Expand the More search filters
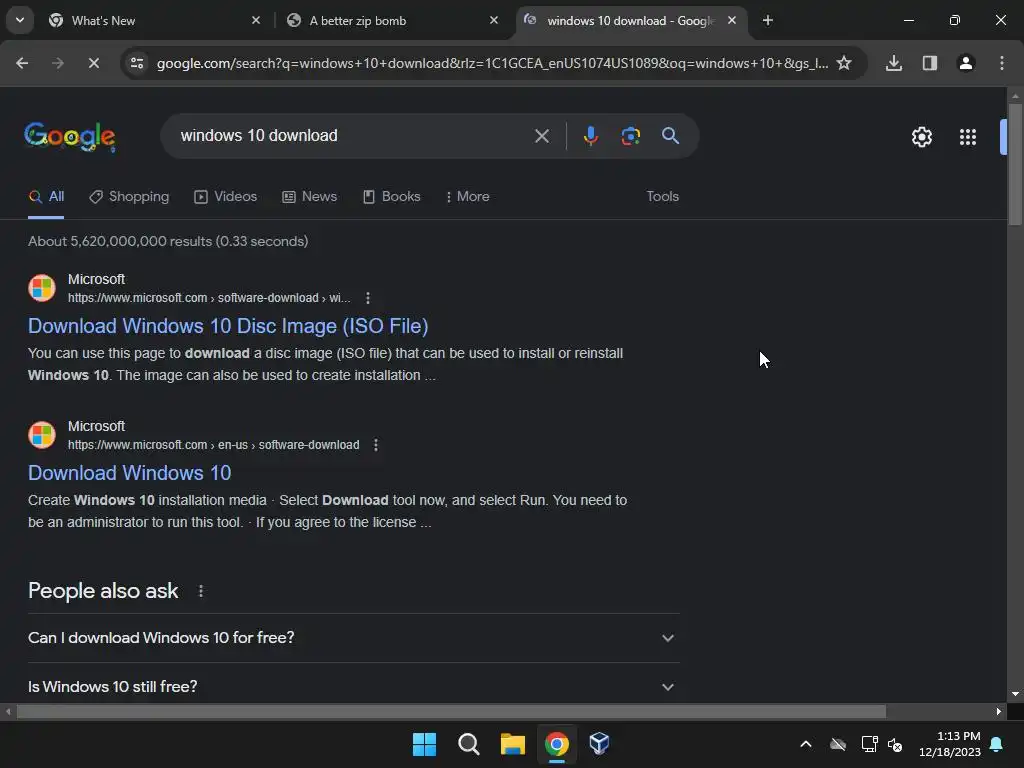This screenshot has width=1024, height=768. 468,197
